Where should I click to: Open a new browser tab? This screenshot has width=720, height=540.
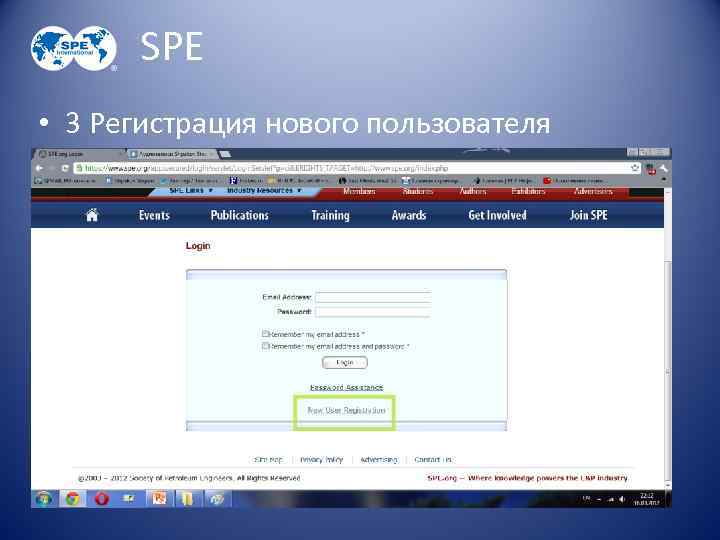pyautogui.click(x=225, y=154)
